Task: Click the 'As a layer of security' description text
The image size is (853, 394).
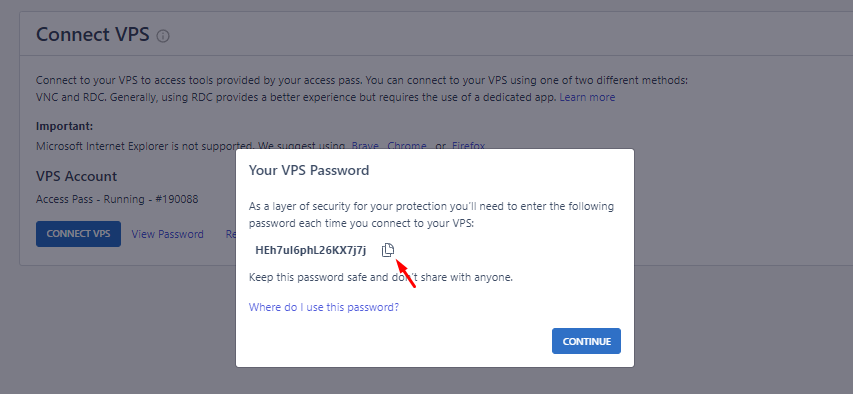Action: [x=431, y=215]
